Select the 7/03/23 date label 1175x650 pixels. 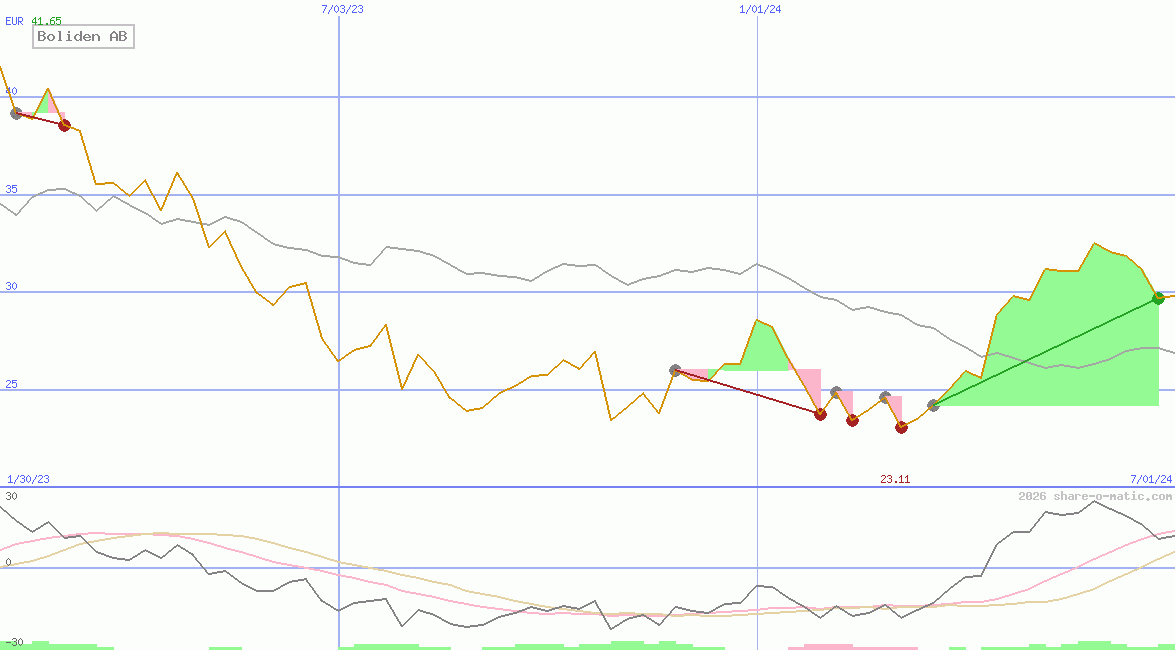click(x=342, y=8)
